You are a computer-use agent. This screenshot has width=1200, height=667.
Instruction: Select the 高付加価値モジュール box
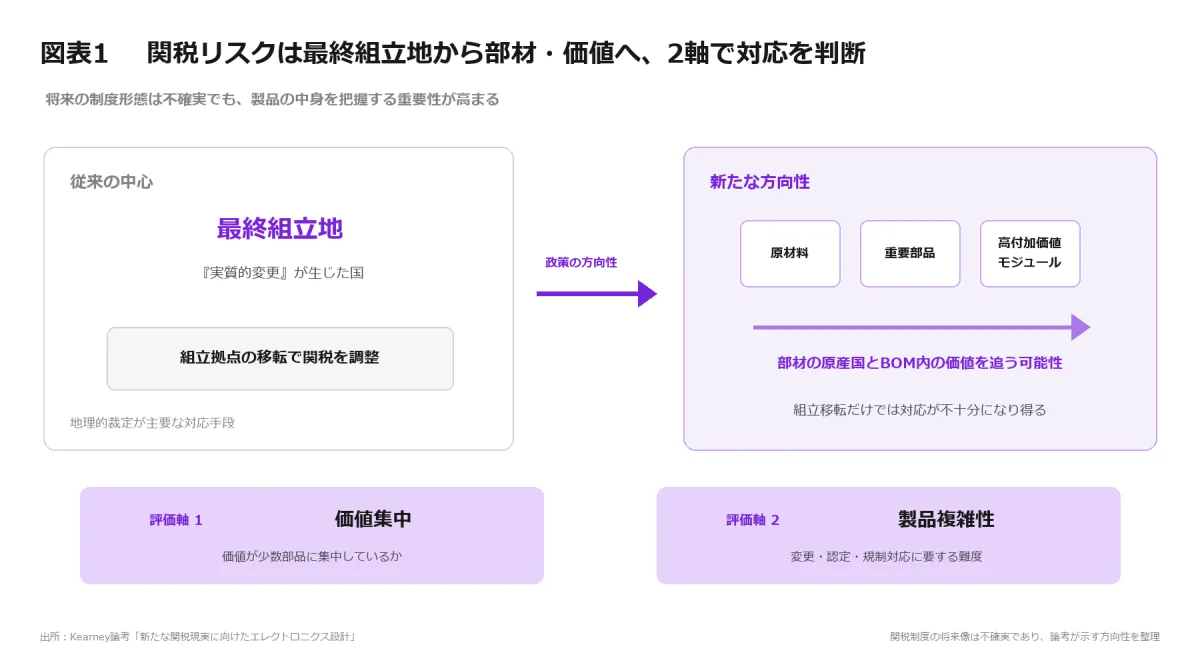point(1030,254)
